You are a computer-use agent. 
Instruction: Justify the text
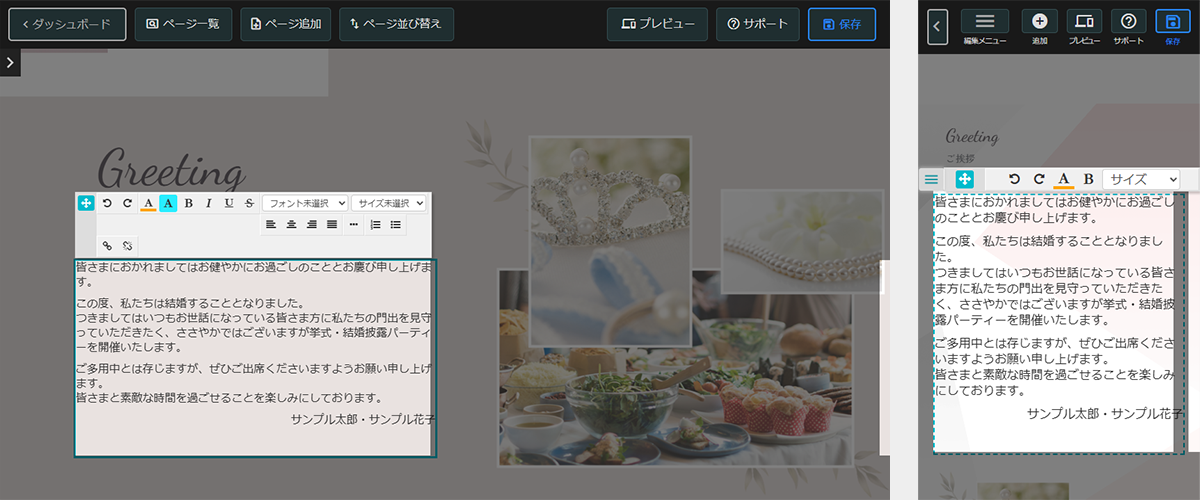click(332, 225)
